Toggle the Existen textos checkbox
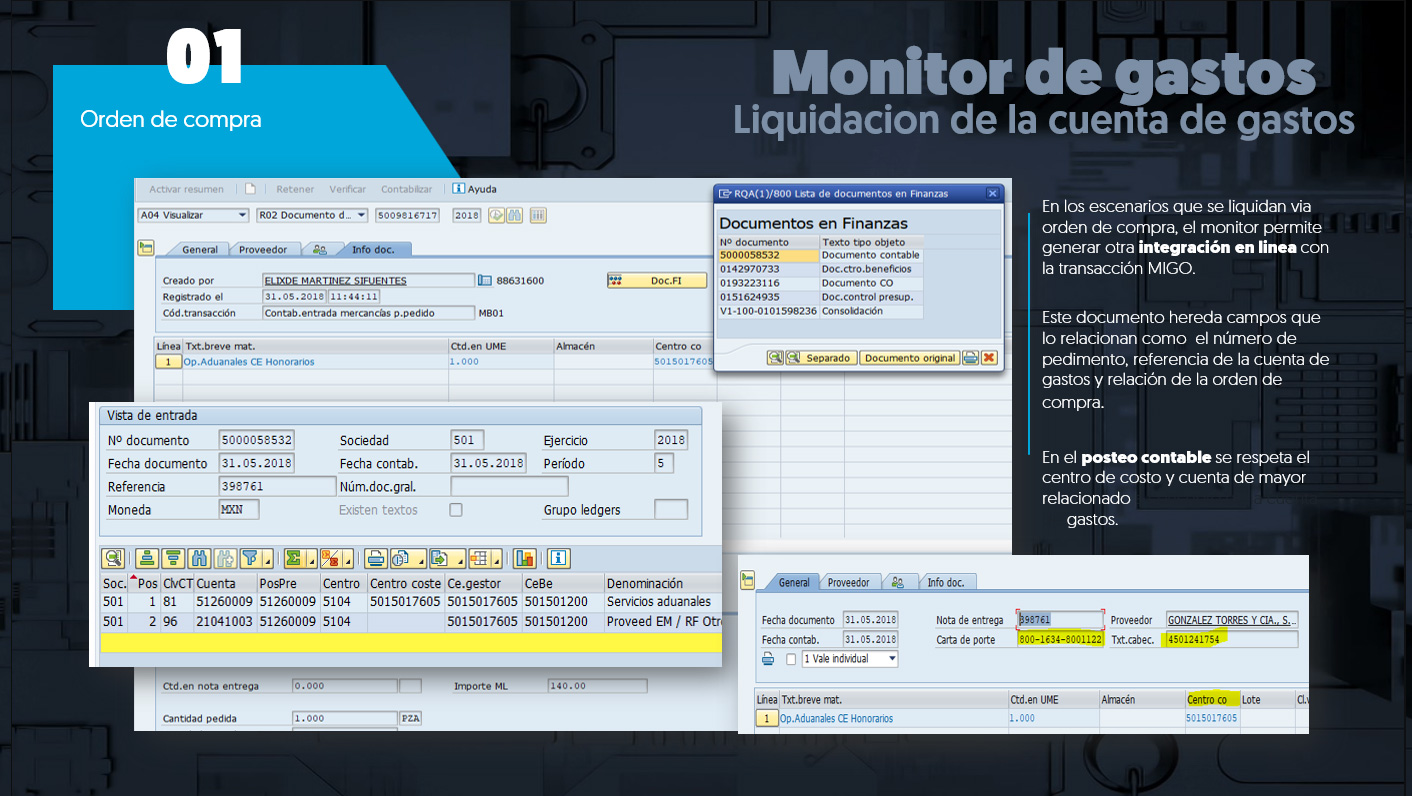The height and width of the screenshot is (796, 1412). [456, 510]
